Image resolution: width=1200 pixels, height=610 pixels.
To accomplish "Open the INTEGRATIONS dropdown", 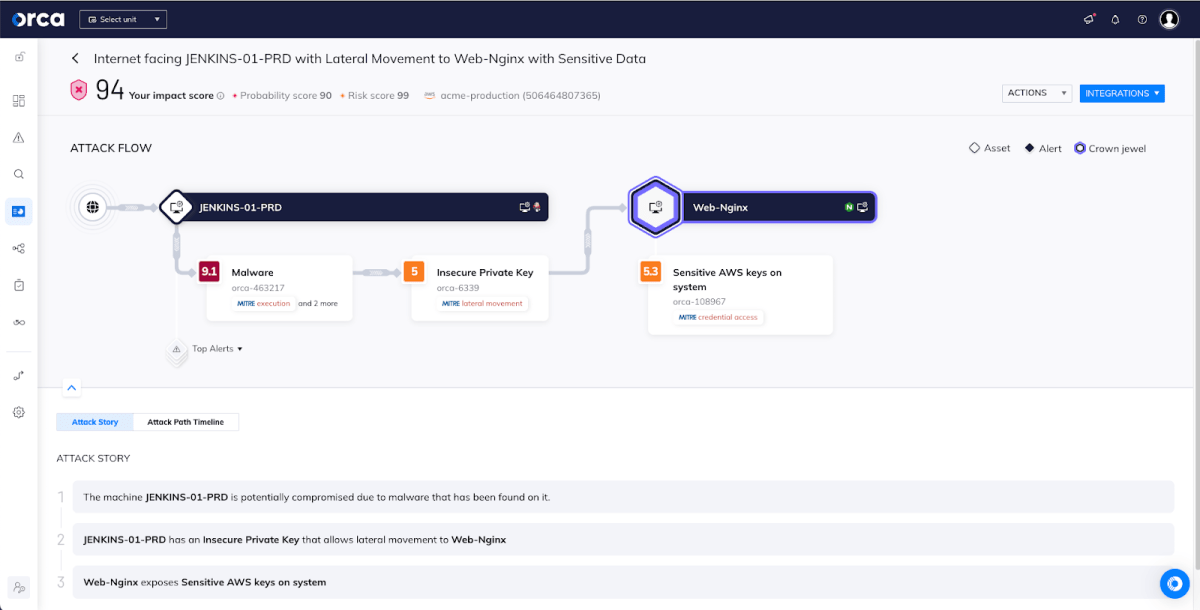I will click(1122, 93).
